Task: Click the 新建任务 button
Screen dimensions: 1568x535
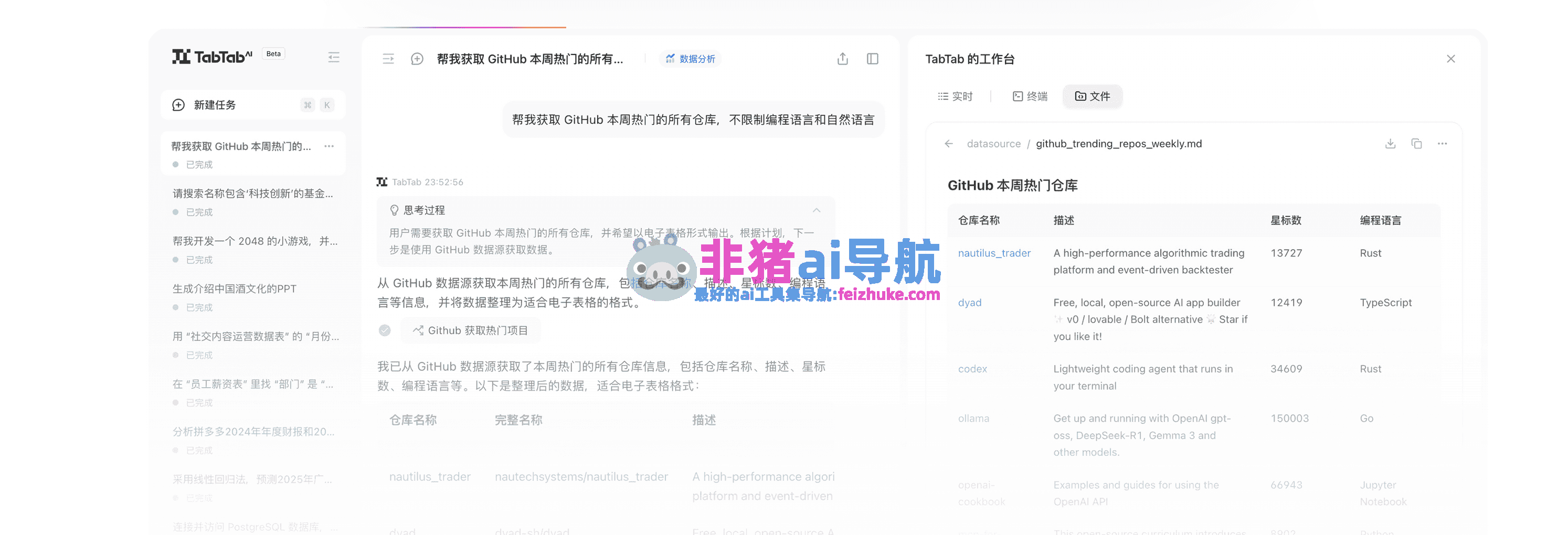Action: (253, 105)
